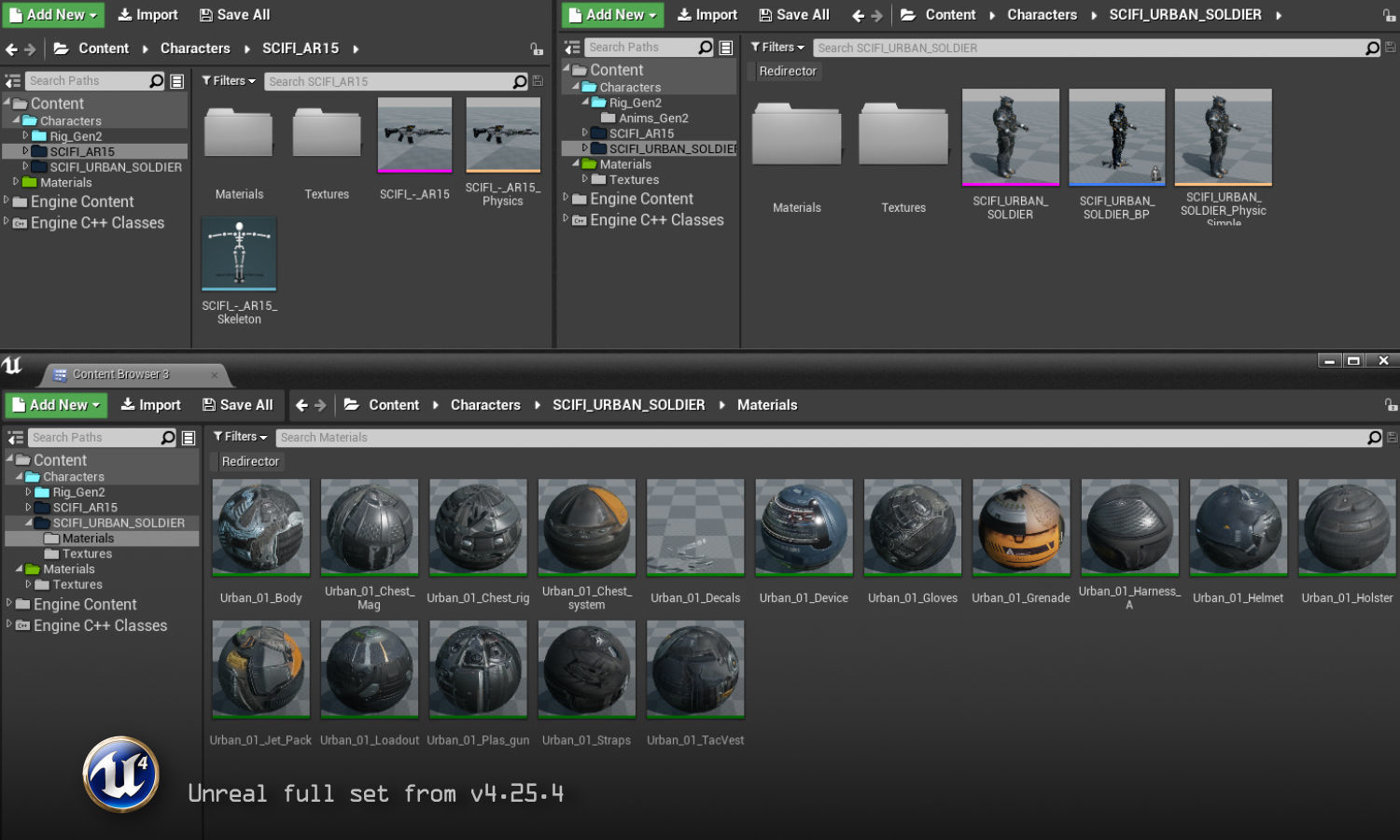The height and width of the screenshot is (840, 1400).
Task: Go forward in Content Browser 3 history
Action: 320,405
